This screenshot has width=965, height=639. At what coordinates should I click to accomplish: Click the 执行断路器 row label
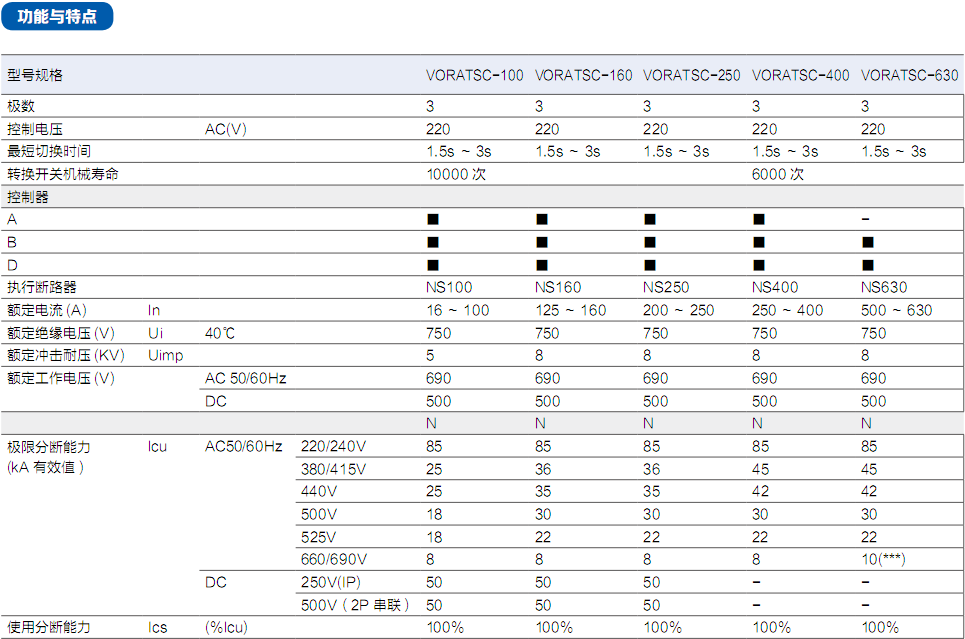42,287
